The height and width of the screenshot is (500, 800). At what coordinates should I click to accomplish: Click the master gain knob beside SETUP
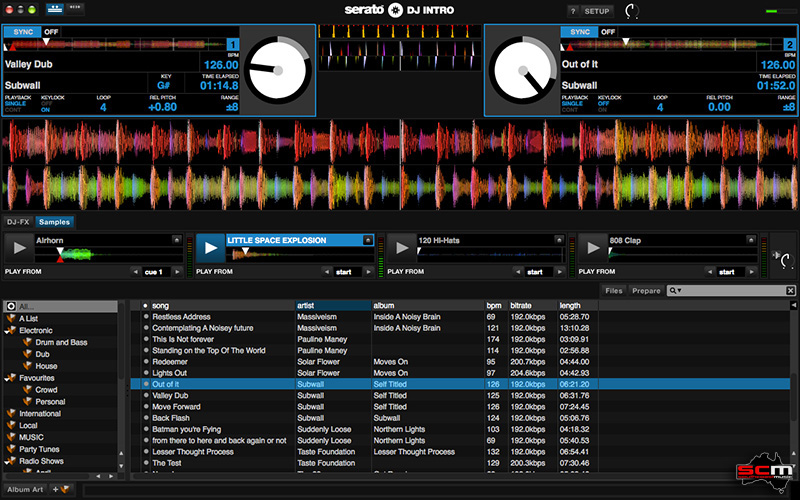632,11
